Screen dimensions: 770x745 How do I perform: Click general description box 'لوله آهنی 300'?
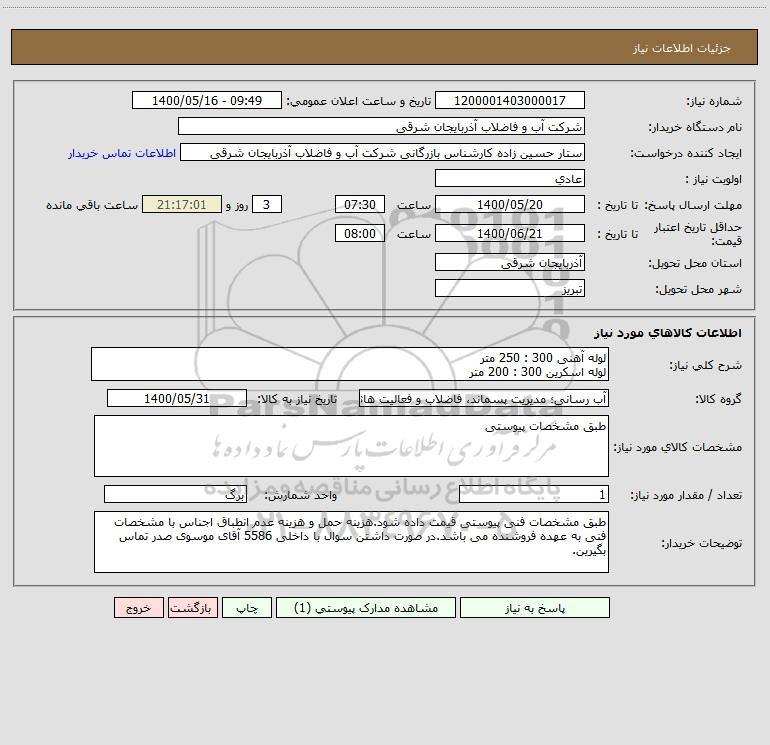350,364
